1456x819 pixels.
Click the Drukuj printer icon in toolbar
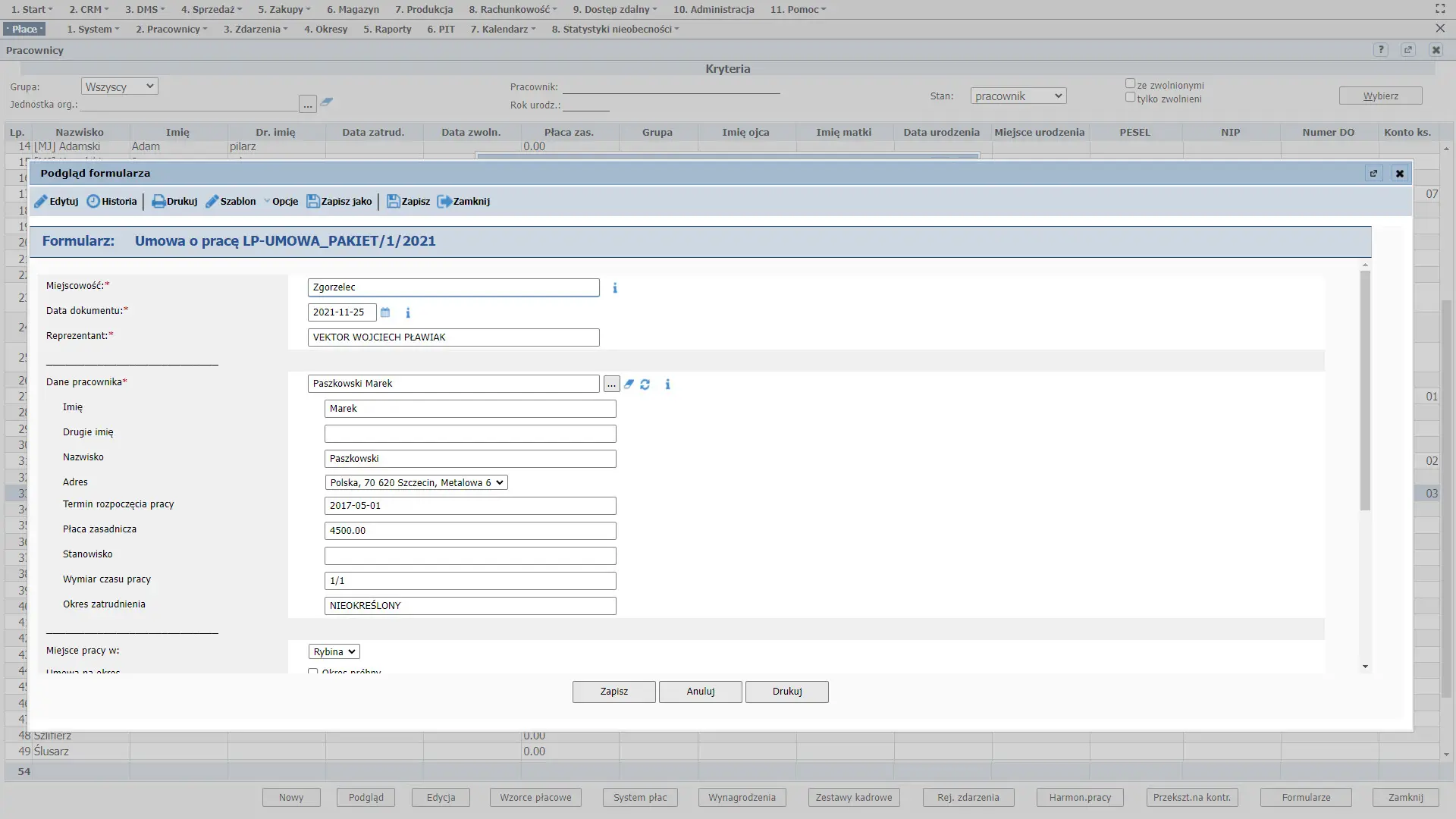[x=158, y=202]
